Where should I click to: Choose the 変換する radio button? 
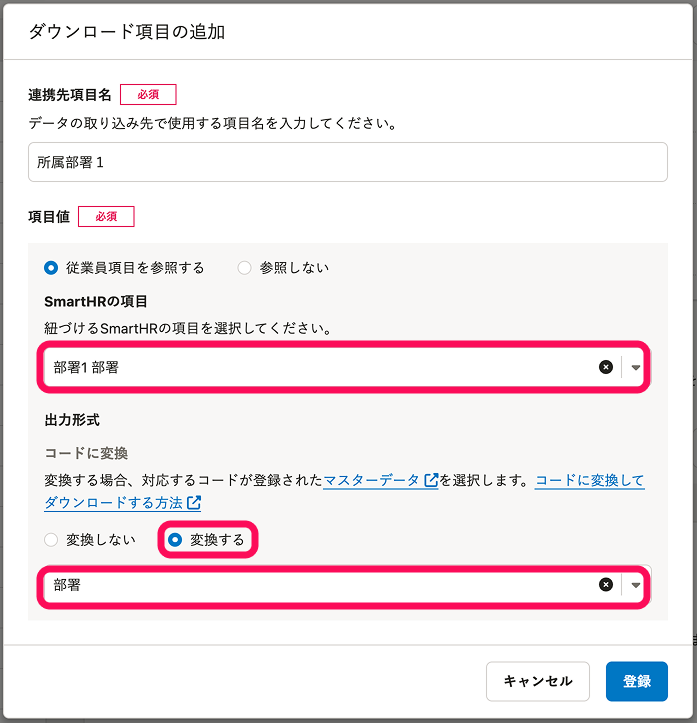point(175,540)
